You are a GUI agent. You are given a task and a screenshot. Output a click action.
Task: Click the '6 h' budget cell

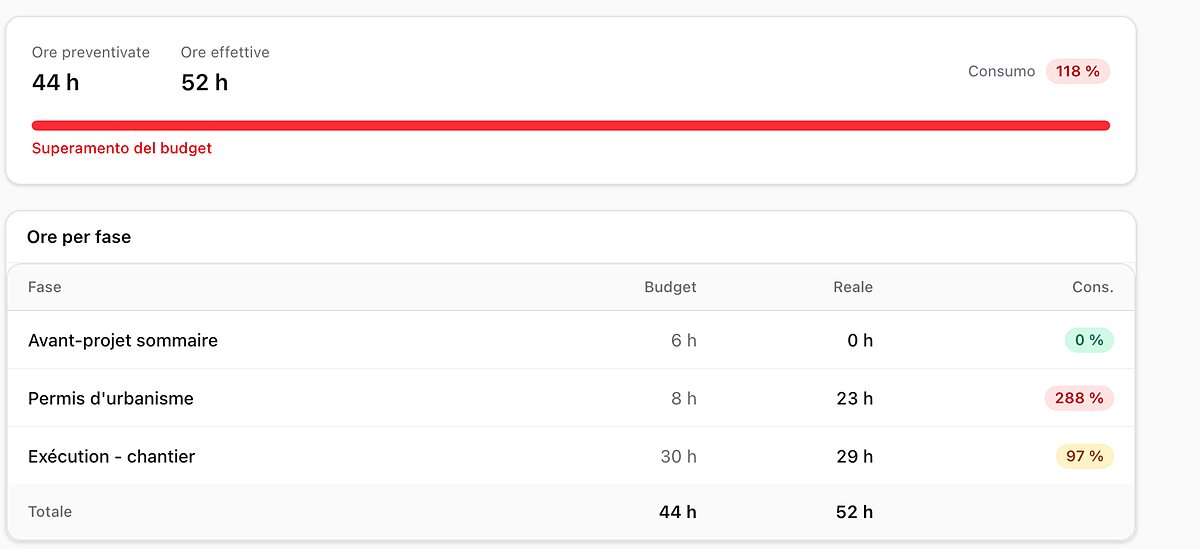[684, 340]
